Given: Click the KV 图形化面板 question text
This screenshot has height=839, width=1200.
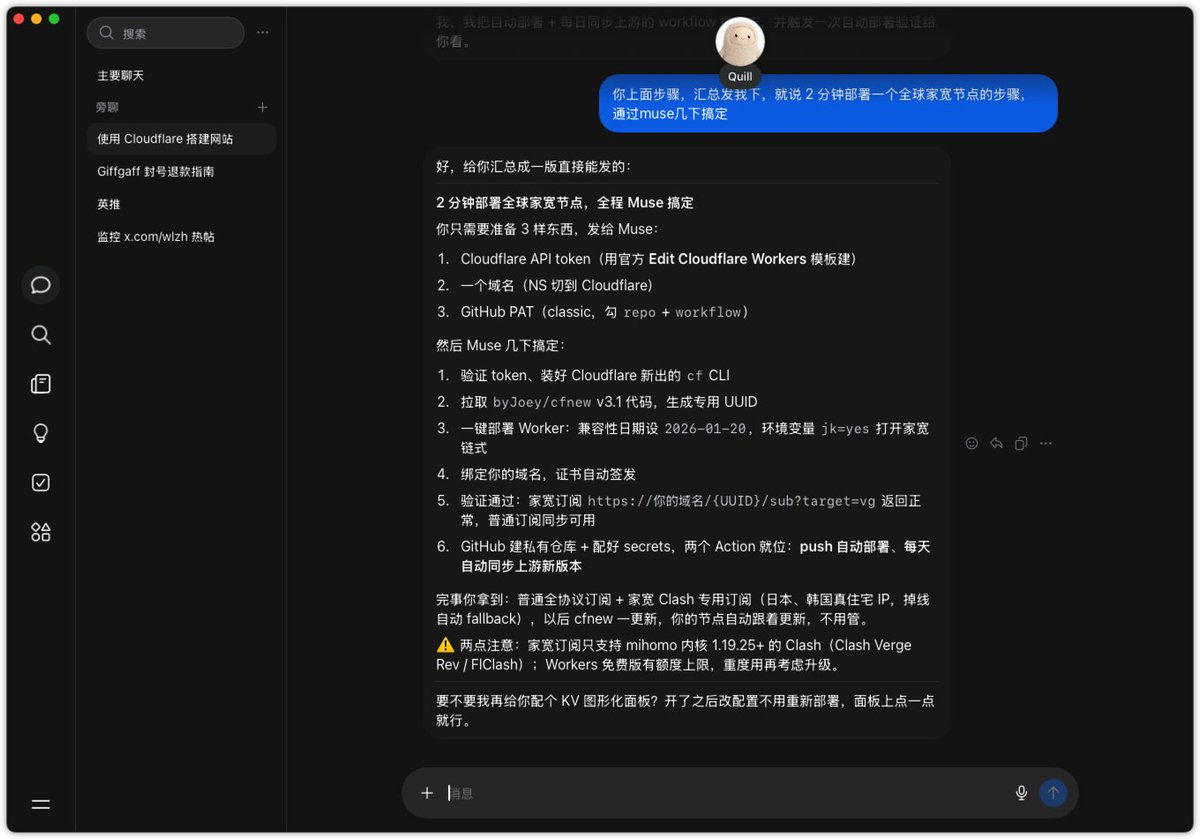Looking at the screenshot, I should pos(685,710).
